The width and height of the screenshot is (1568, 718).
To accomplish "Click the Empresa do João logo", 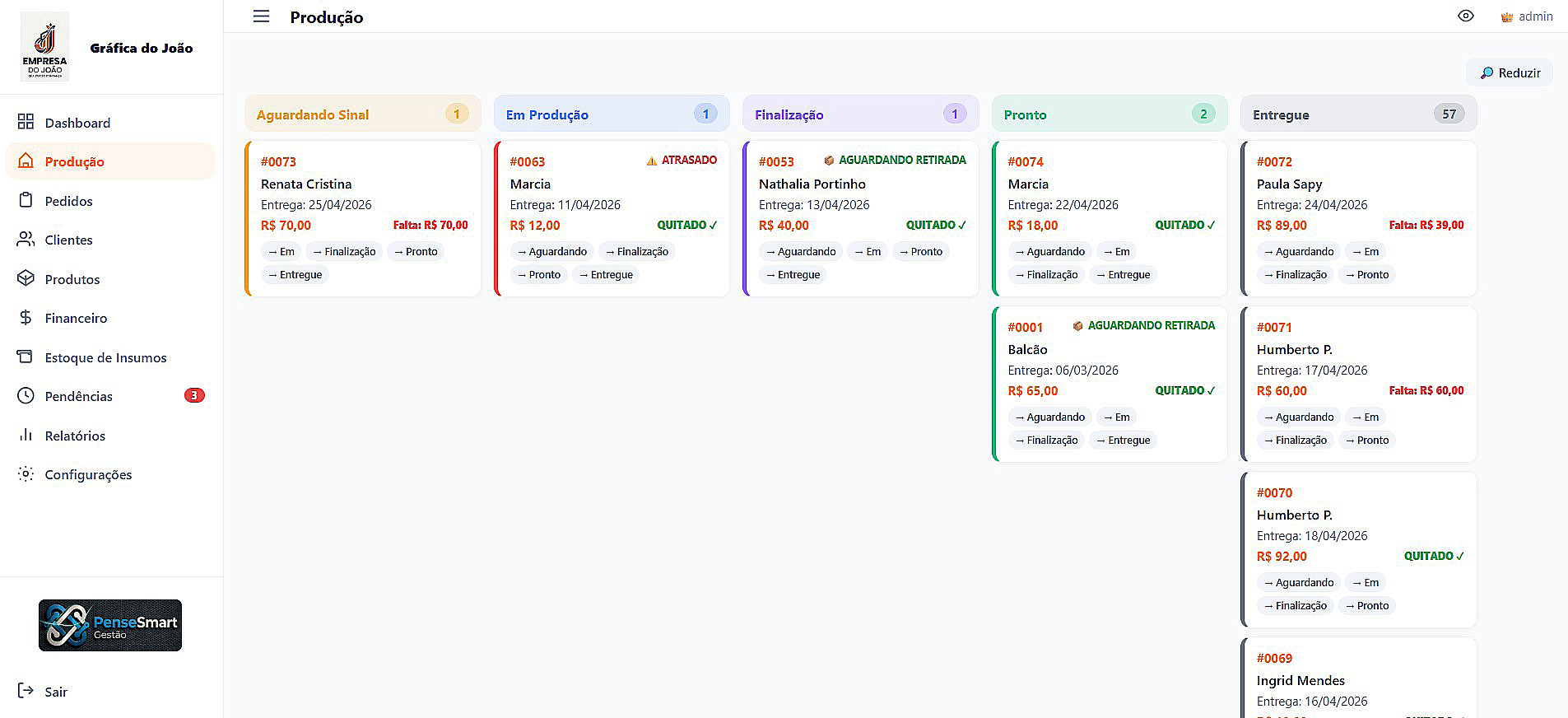I will click(44, 47).
